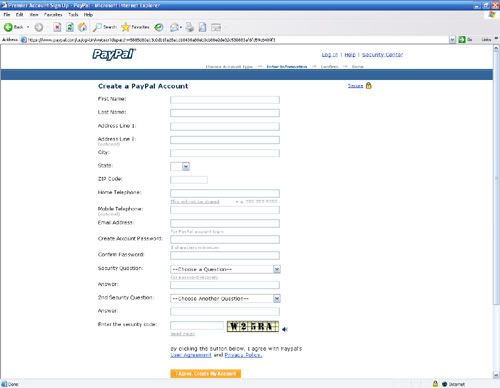Go back with the Back toolbar button
Screen dimensions: 500x388
click(13, 27)
